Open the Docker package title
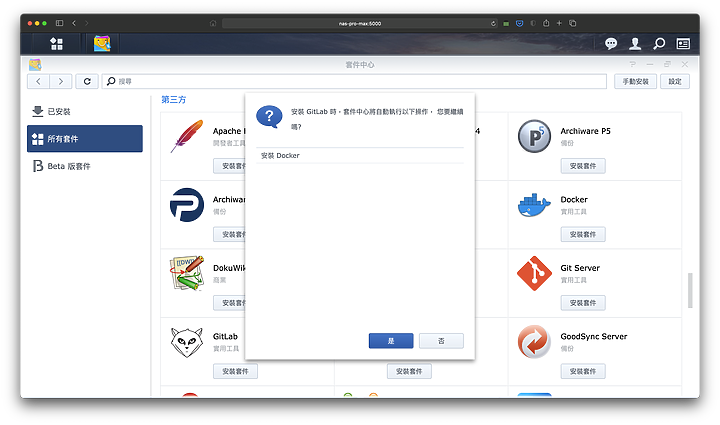The height and width of the screenshot is (425, 720). 574,199
